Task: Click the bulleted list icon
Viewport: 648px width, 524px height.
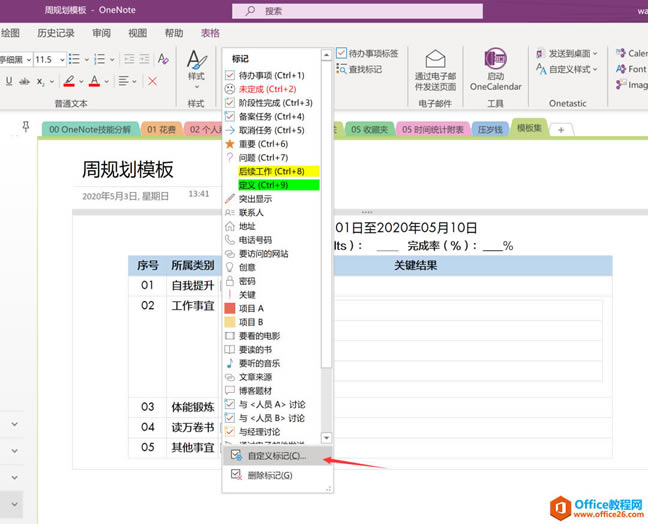Action: pos(74,59)
